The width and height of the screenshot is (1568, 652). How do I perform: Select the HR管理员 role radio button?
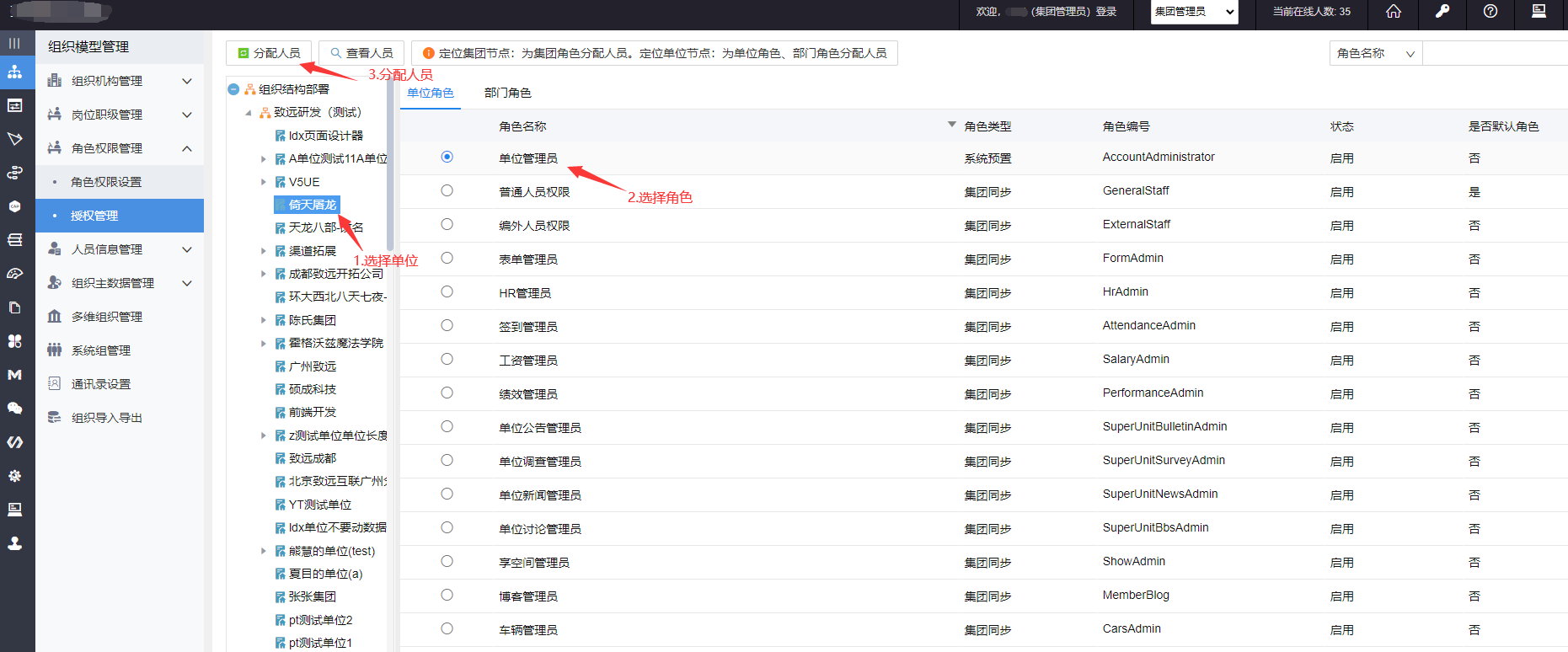click(x=447, y=292)
